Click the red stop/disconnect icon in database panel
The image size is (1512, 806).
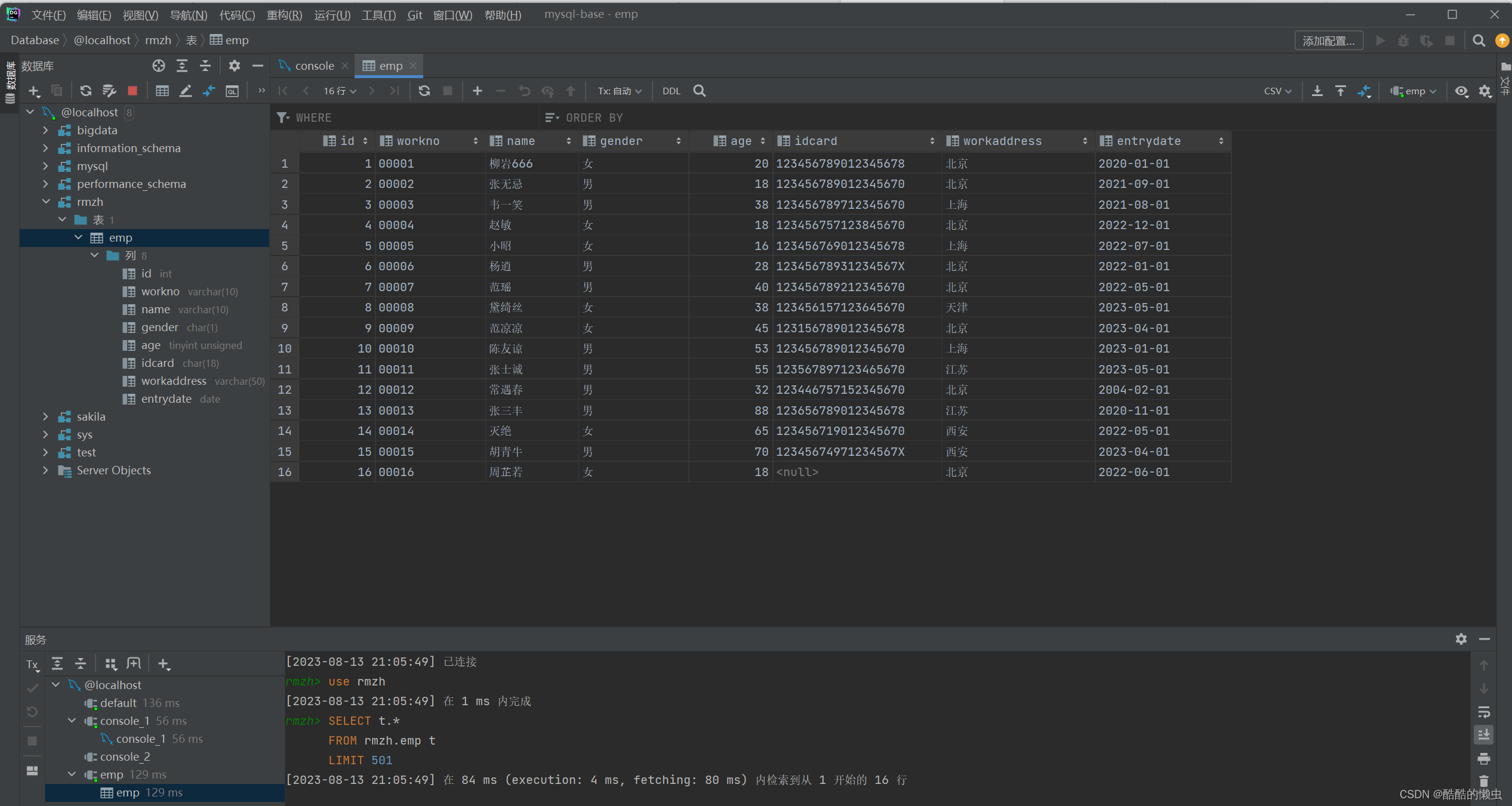(x=133, y=91)
